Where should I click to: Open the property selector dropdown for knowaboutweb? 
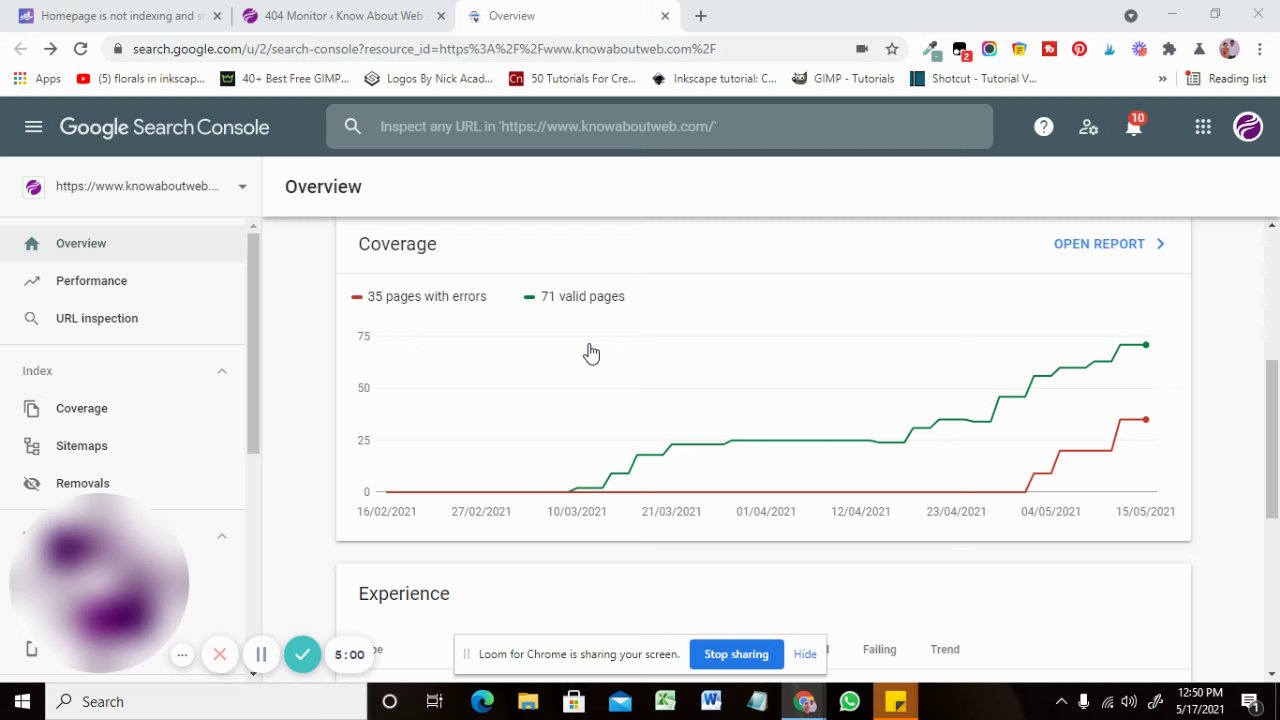(x=242, y=186)
